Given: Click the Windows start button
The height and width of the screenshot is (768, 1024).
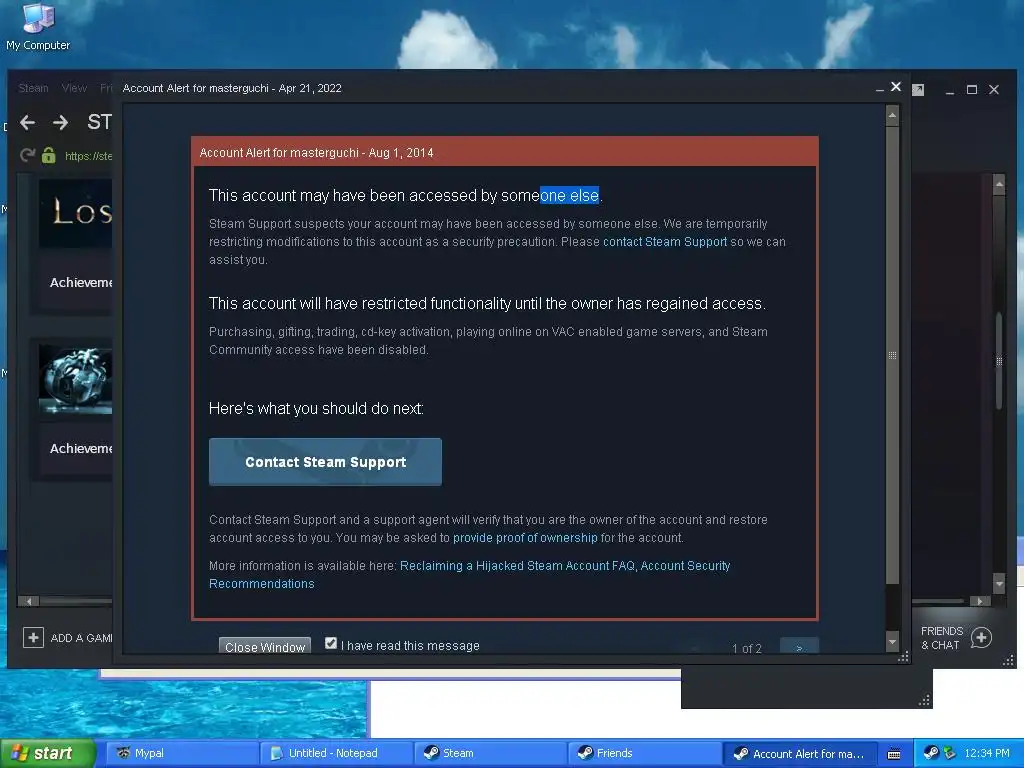Looking at the screenshot, I should coord(48,754).
